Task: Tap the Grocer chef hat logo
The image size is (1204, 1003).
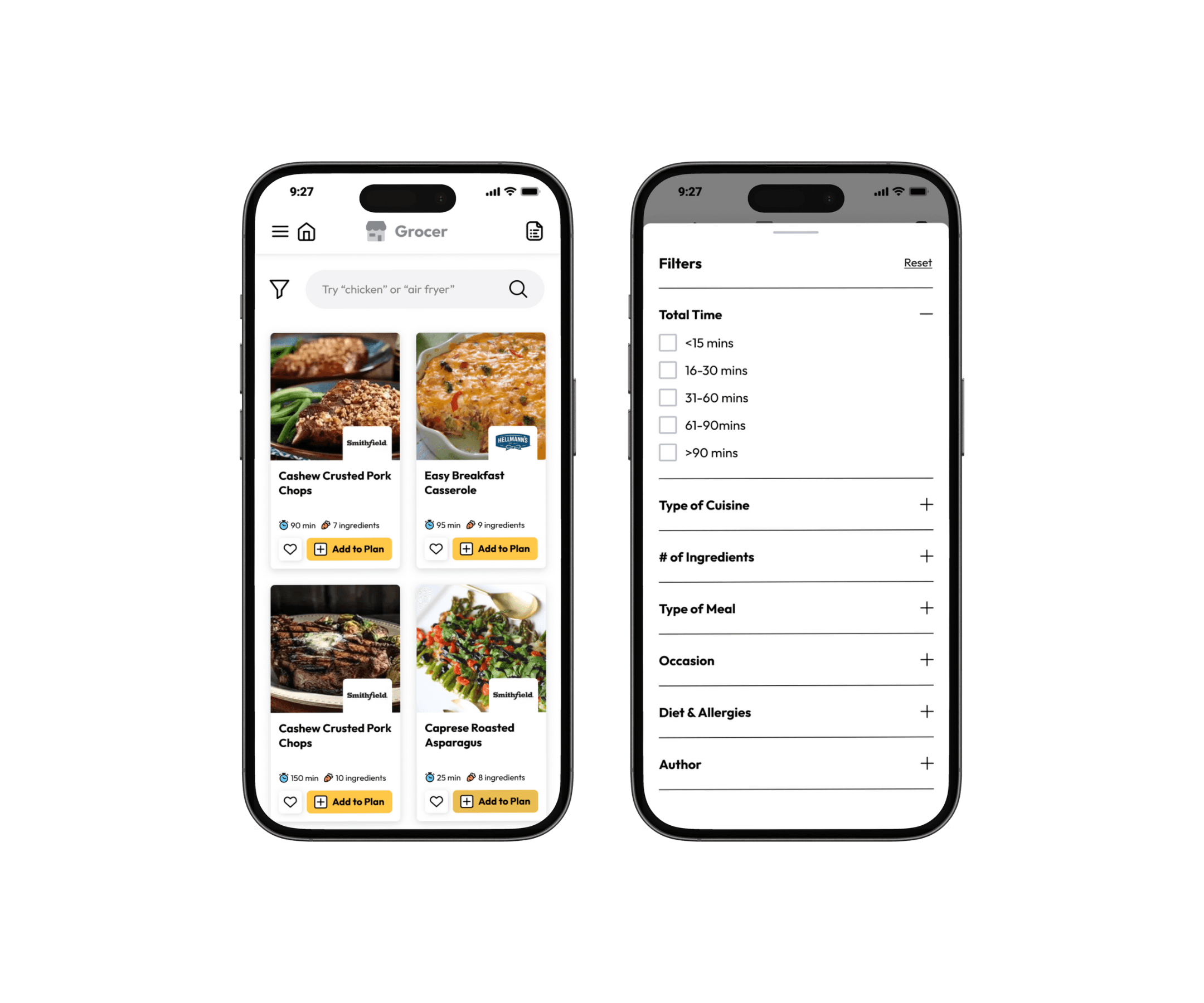Action: coord(391,233)
